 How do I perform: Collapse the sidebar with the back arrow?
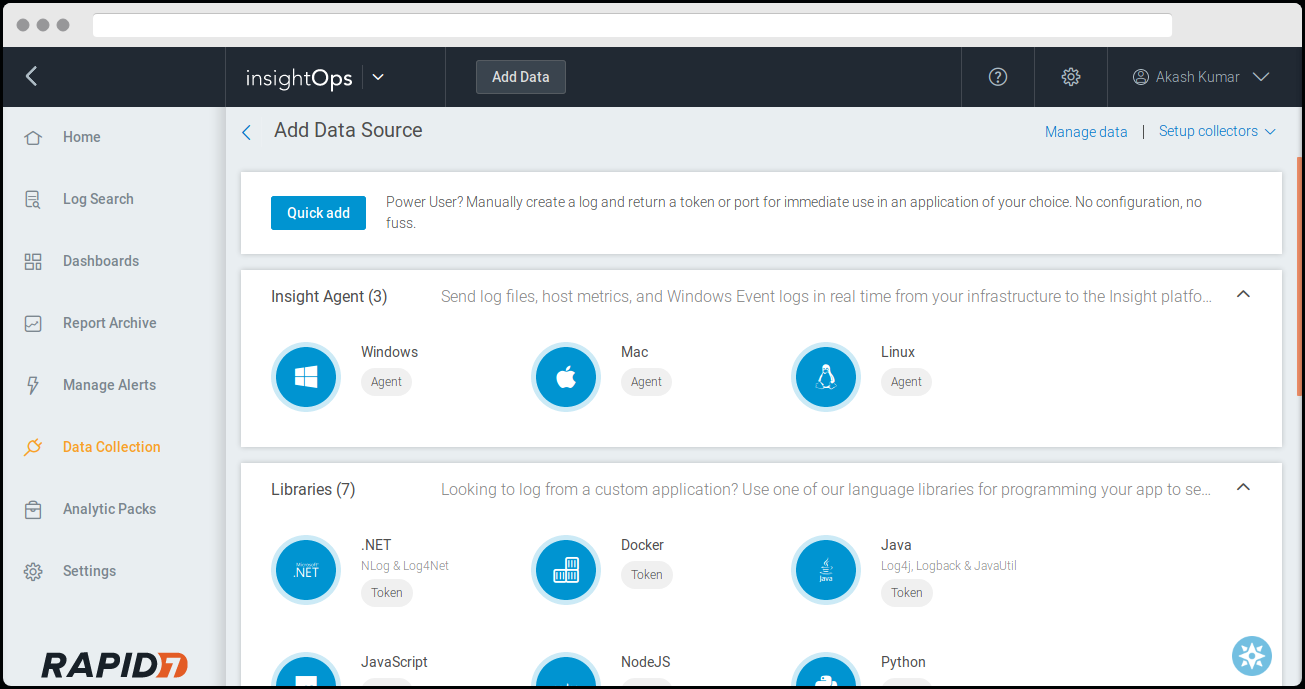pyautogui.click(x=31, y=76)
